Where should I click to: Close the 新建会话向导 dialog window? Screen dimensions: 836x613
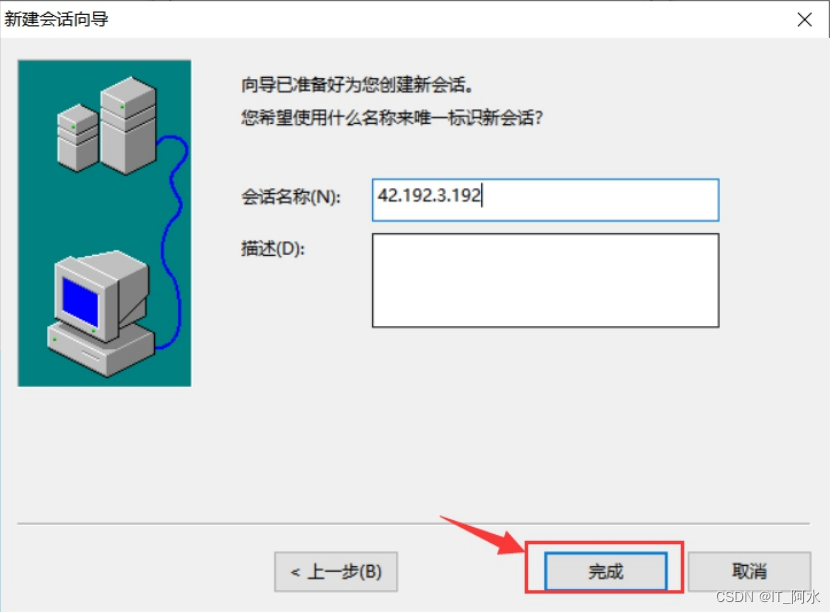(805, 20)
